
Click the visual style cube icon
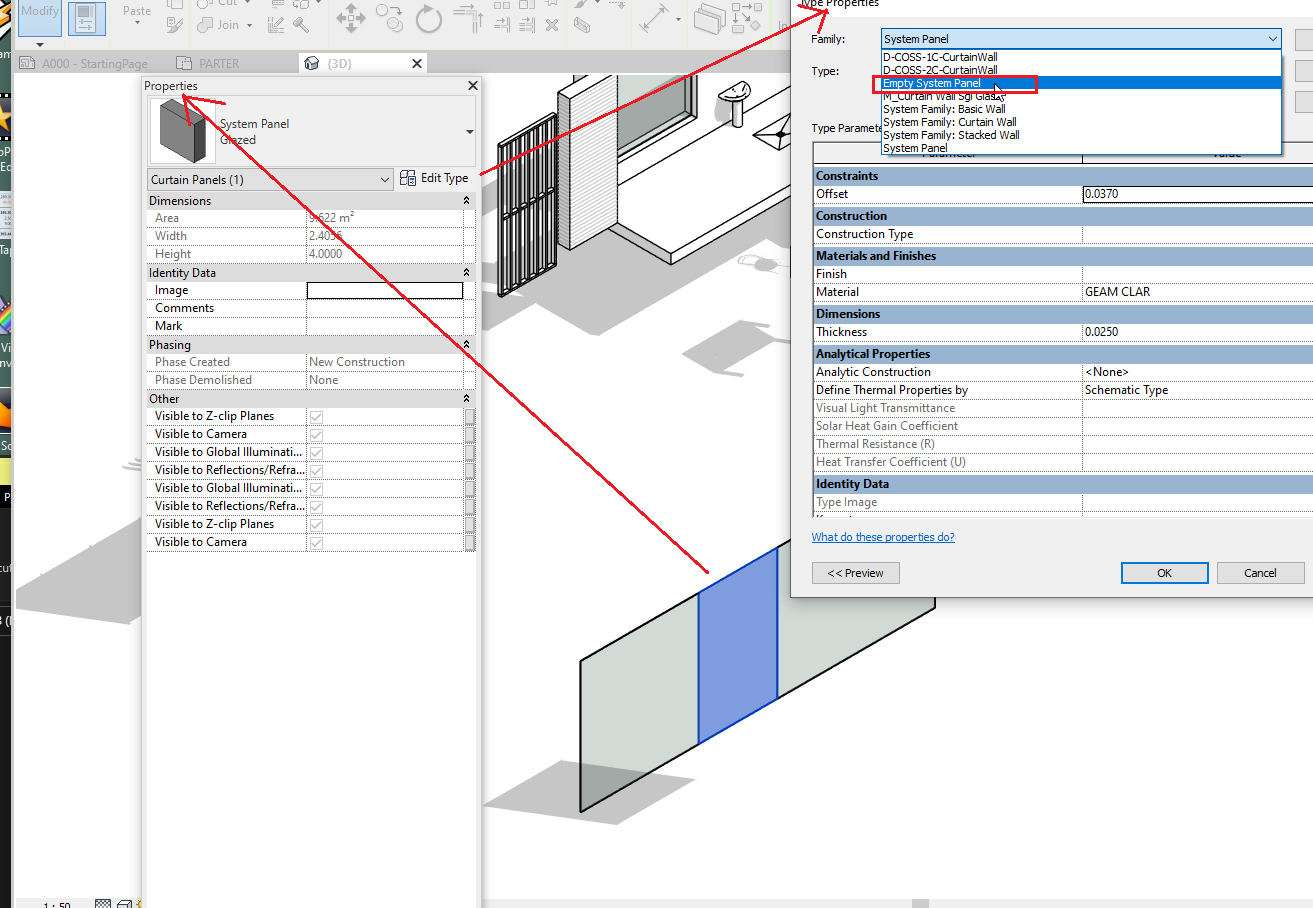(x=124, y=903)
